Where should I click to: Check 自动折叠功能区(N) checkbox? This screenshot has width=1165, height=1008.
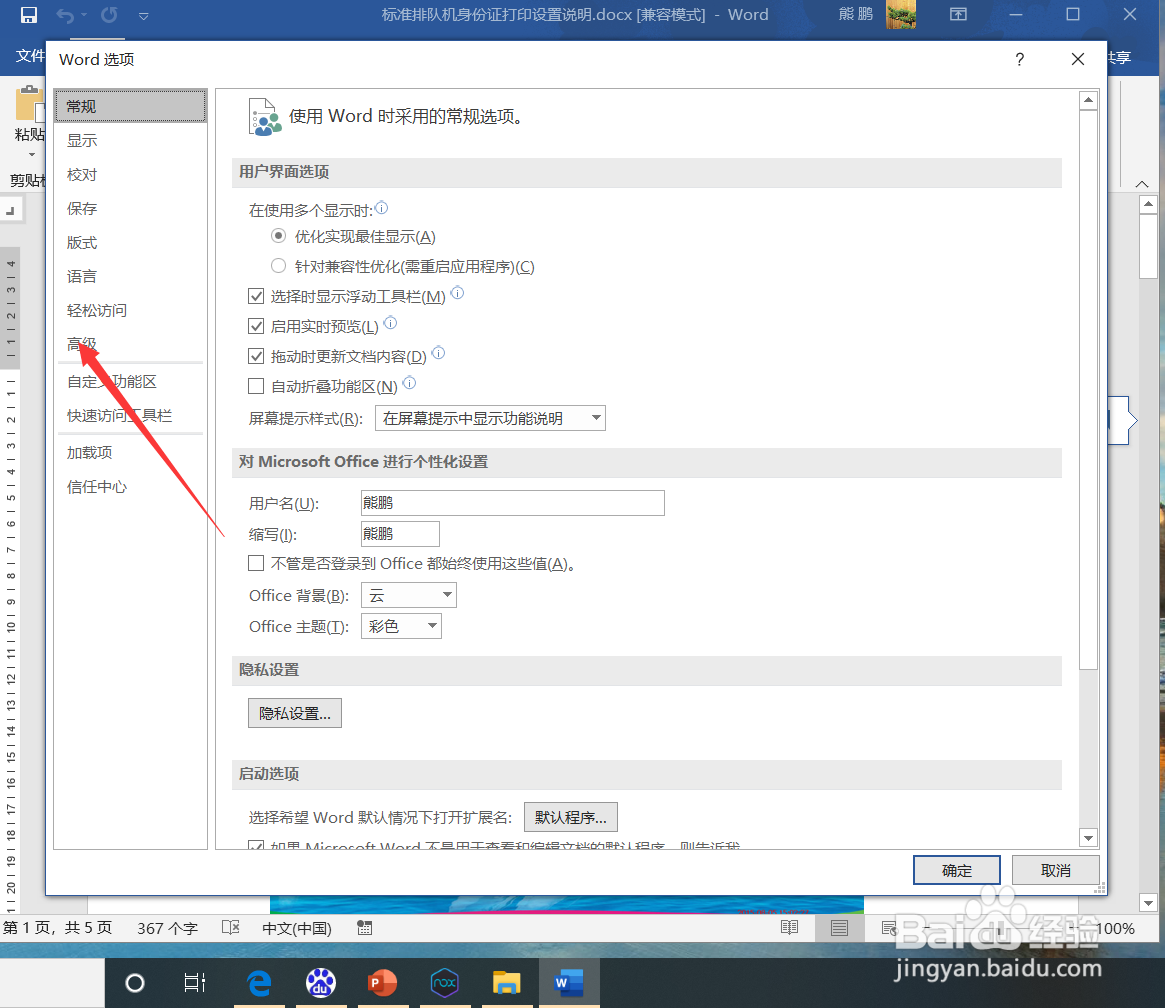point(256,386)
